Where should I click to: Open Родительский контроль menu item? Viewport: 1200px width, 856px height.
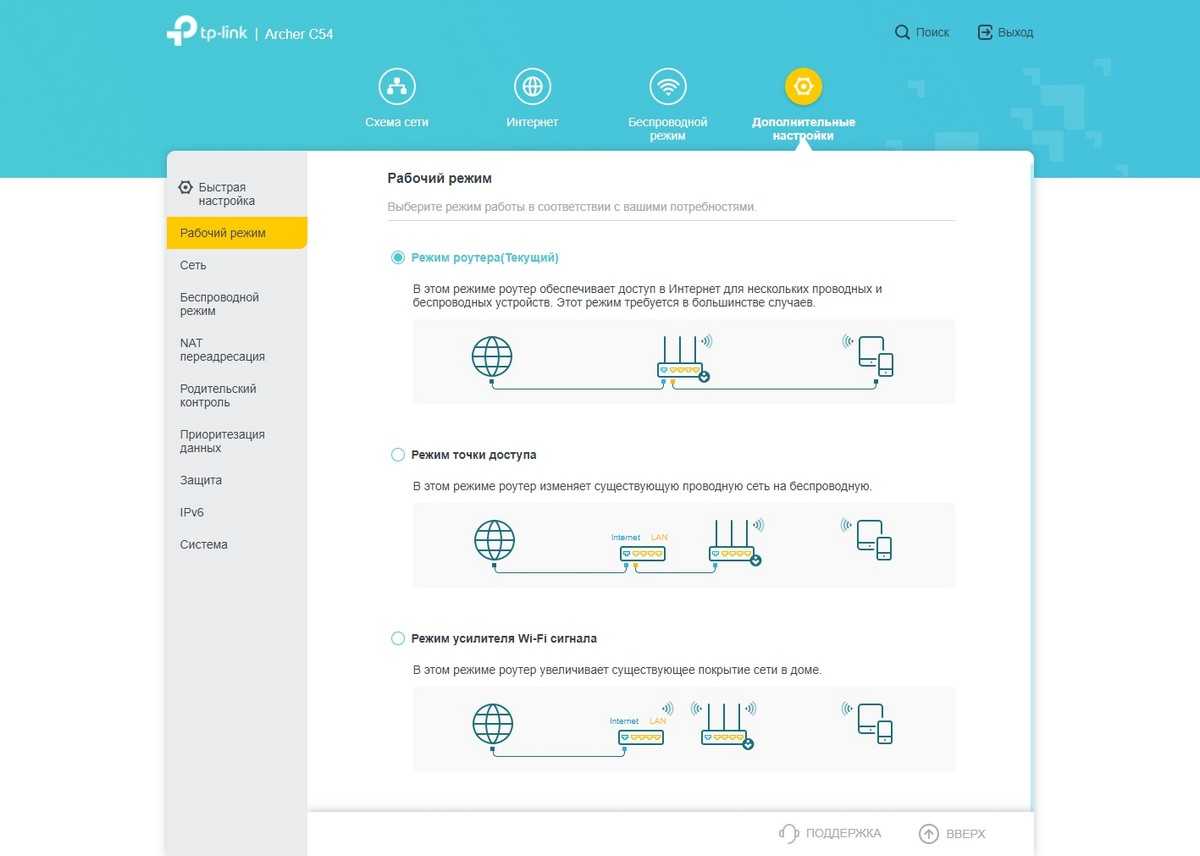click(218, 396)
